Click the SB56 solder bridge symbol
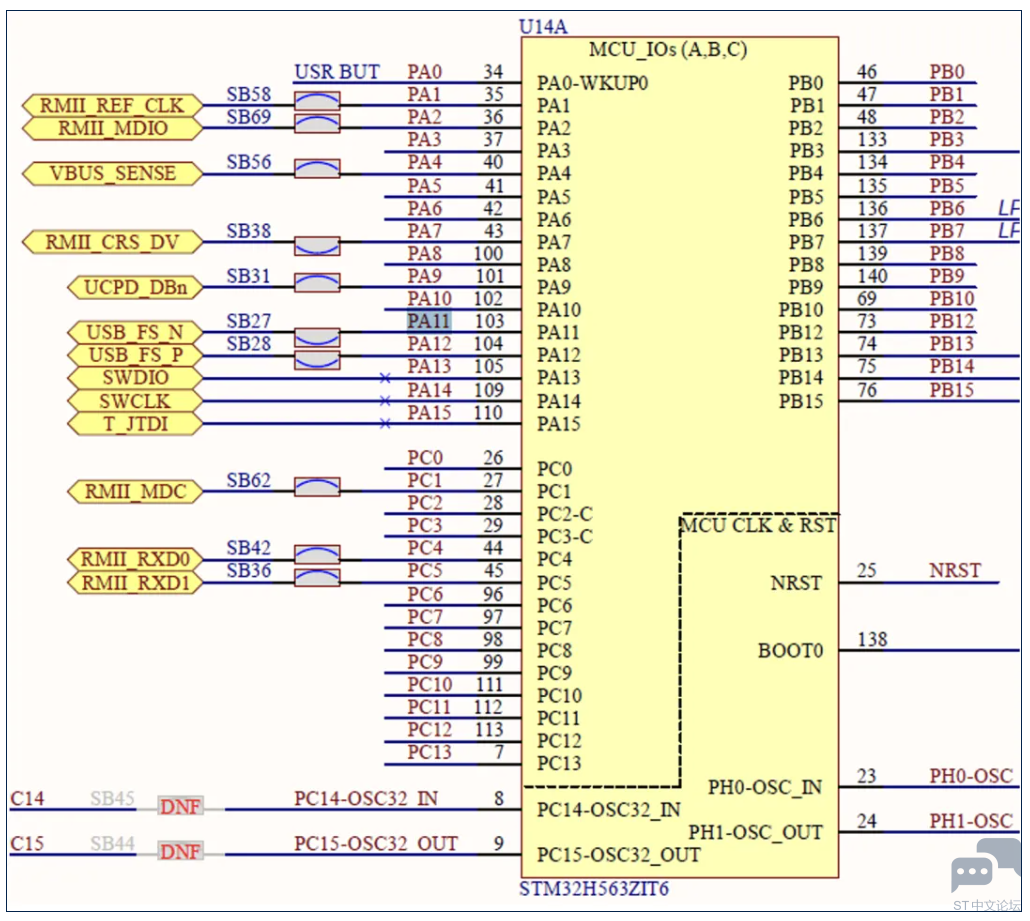 pyautogui.click(x=317, y=168)
